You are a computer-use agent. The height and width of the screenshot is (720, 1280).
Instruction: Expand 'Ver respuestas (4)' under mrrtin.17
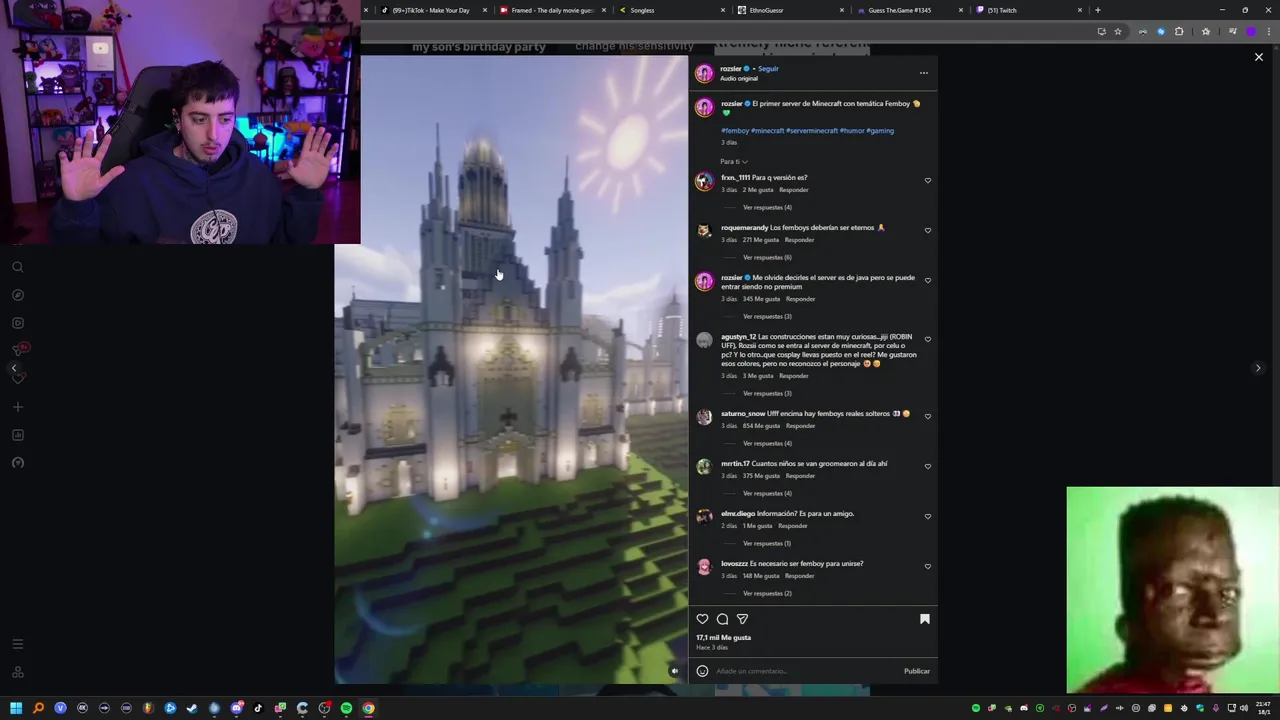click(x=767, y=493)
